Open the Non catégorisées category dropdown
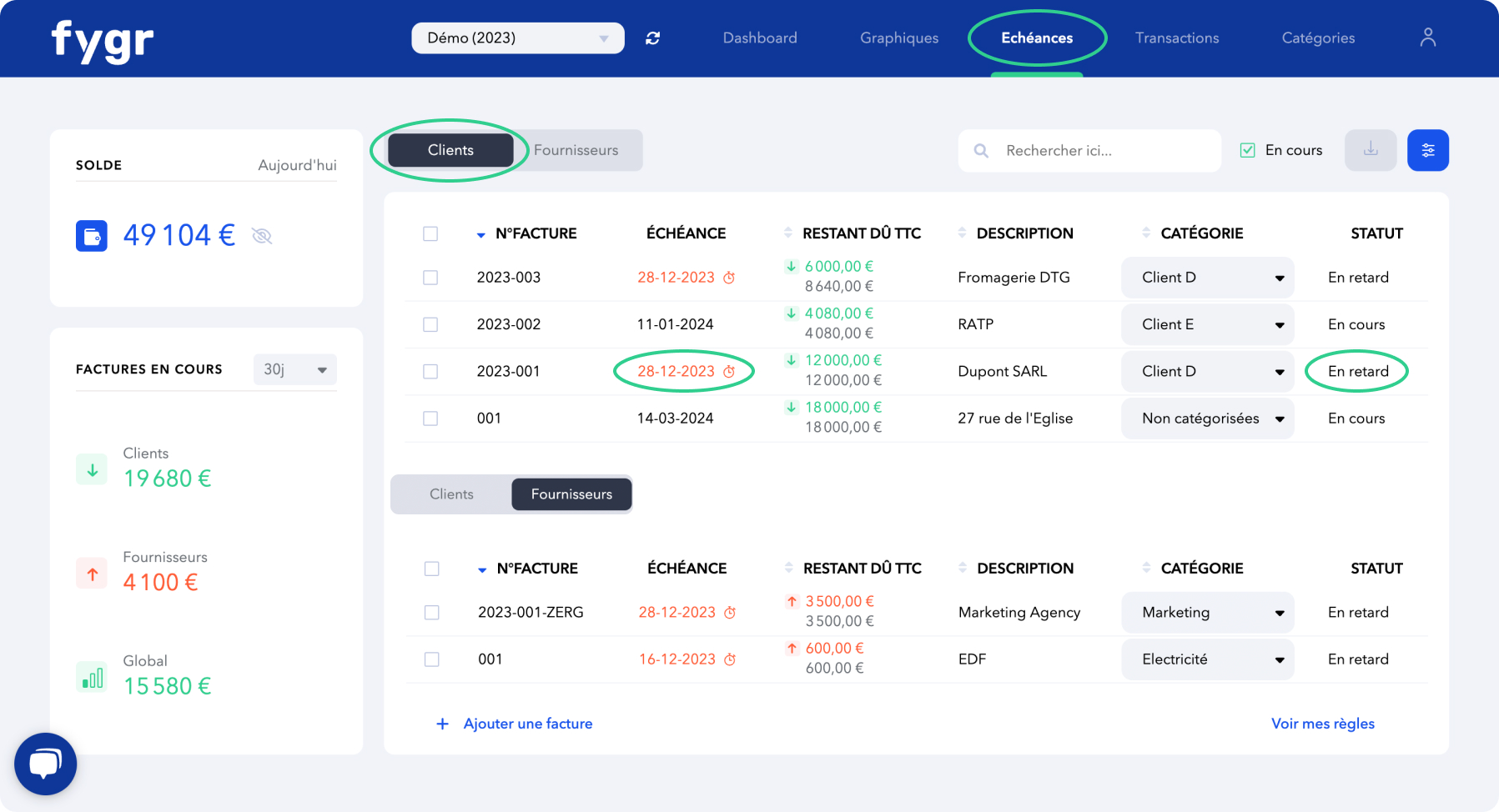The height and width of the screenshot is (812, 1499). tap(1207, 419)
